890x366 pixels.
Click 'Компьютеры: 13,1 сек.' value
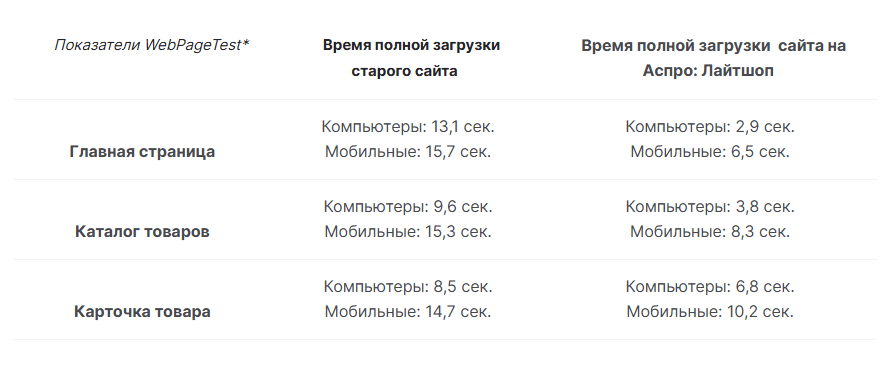408,127
